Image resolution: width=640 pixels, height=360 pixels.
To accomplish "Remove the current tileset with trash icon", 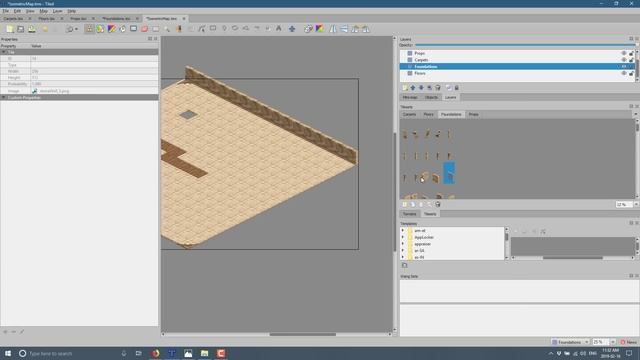I will coord(438,204).
